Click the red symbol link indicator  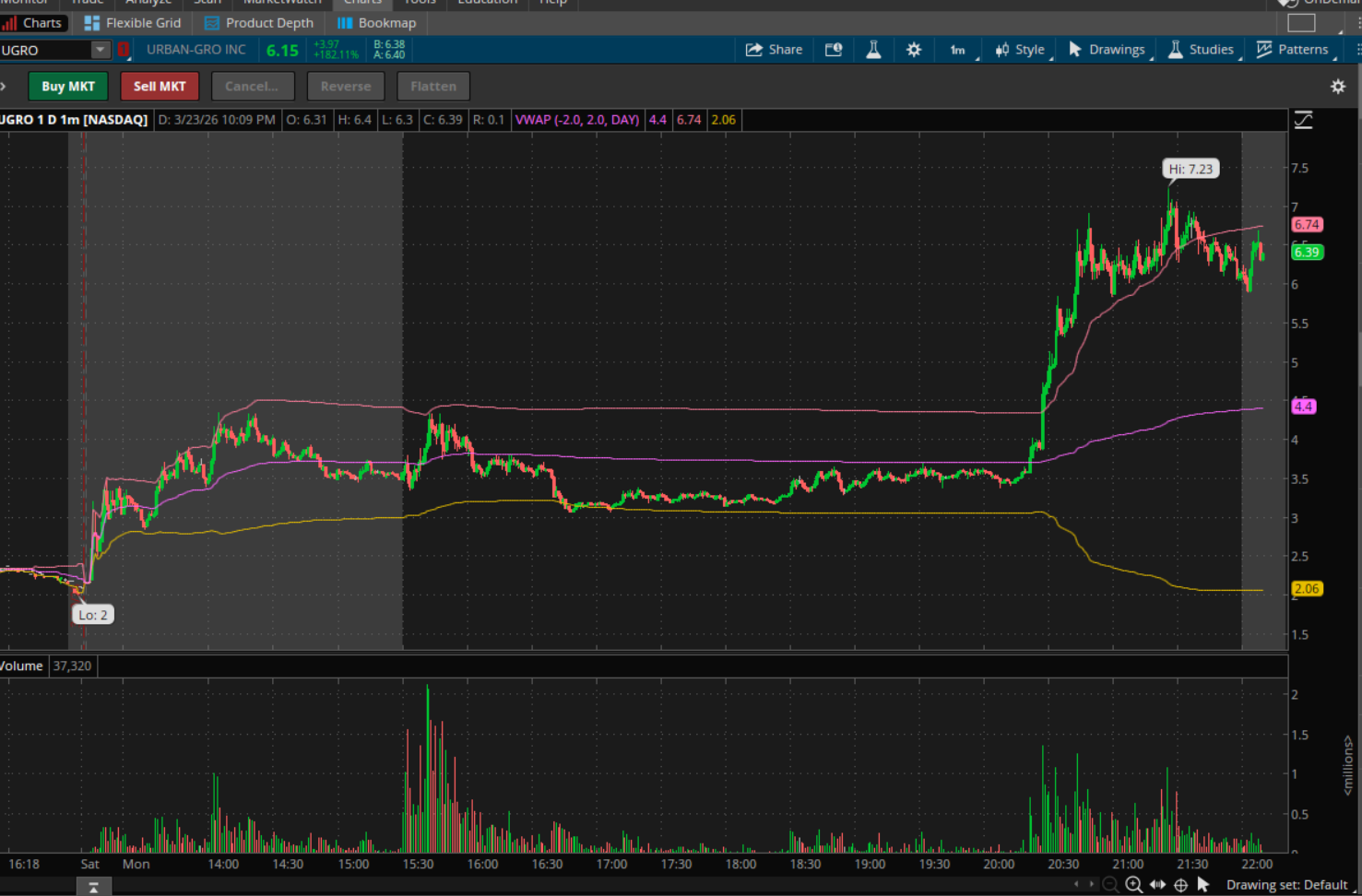point(124,50)
